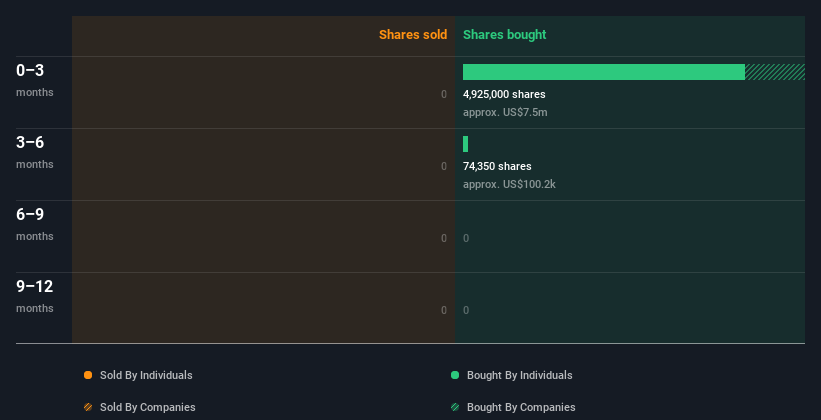Click the striped Bought By Companies legend icon
Viewport: 821px width, 420px height.
coord(455,407)
